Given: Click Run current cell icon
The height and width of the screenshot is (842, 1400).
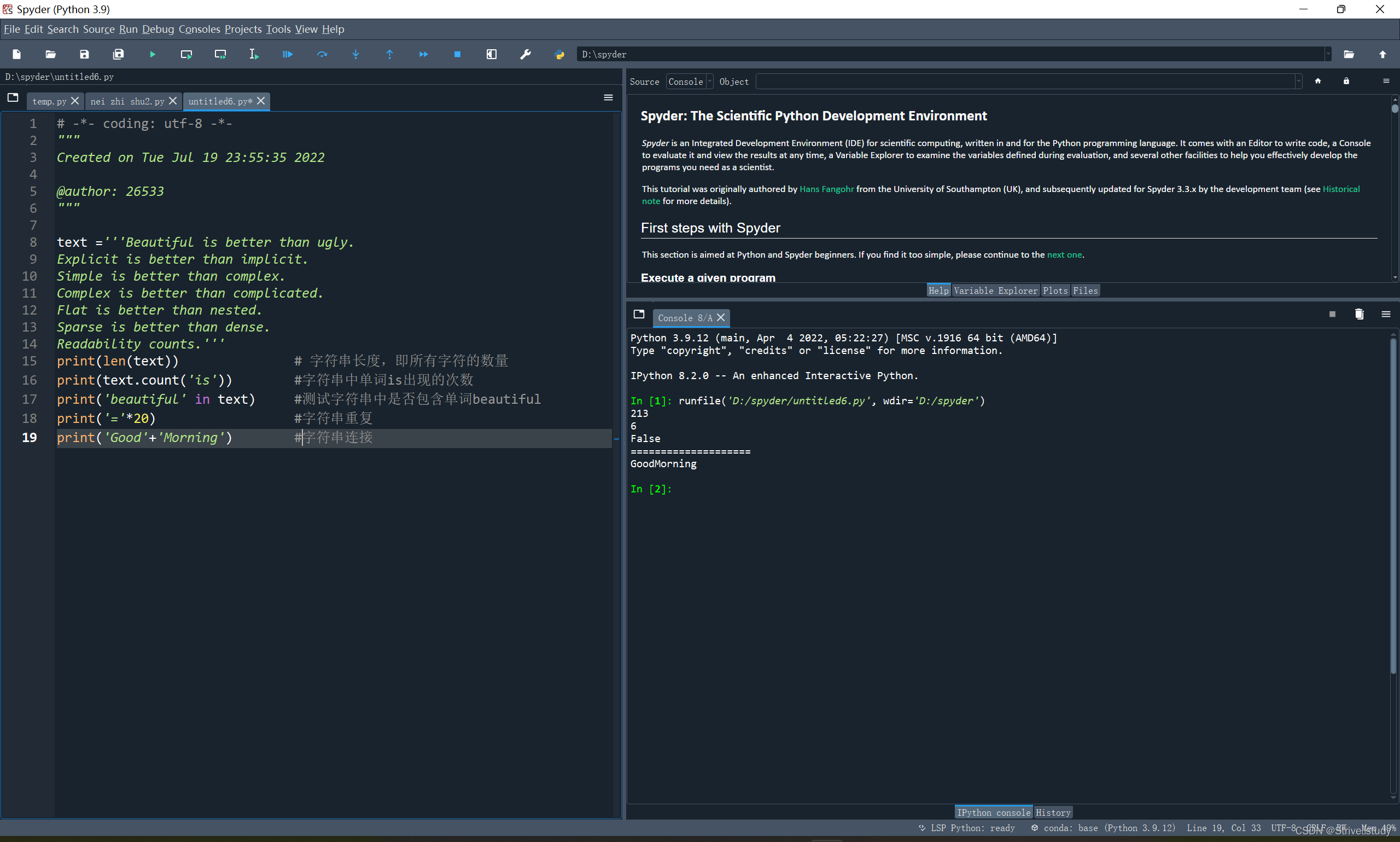Looking at the screenshot, I should tap(186, 55).
